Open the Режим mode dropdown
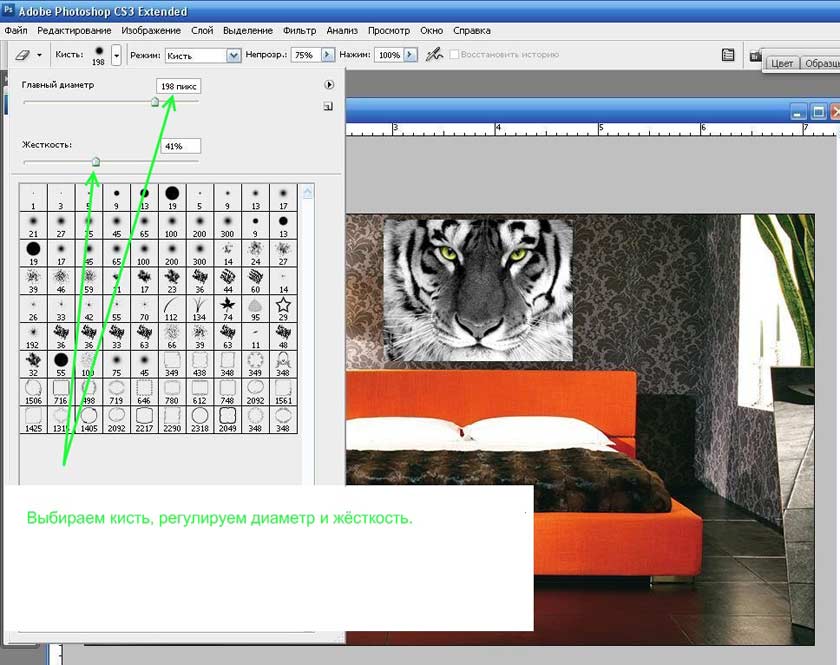 (x=234, y=56)
